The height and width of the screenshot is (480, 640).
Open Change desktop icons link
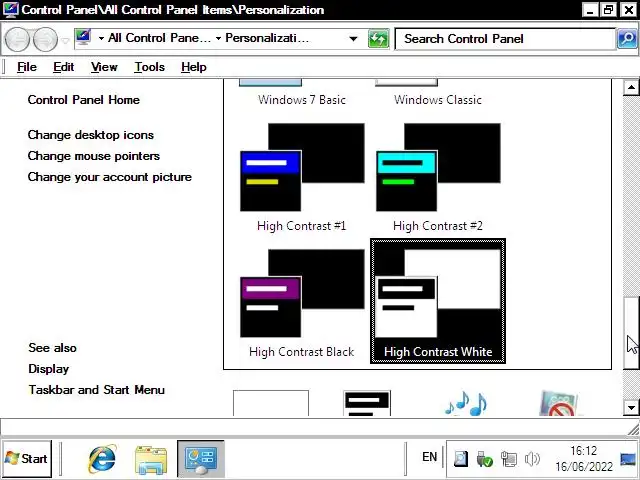91,135
